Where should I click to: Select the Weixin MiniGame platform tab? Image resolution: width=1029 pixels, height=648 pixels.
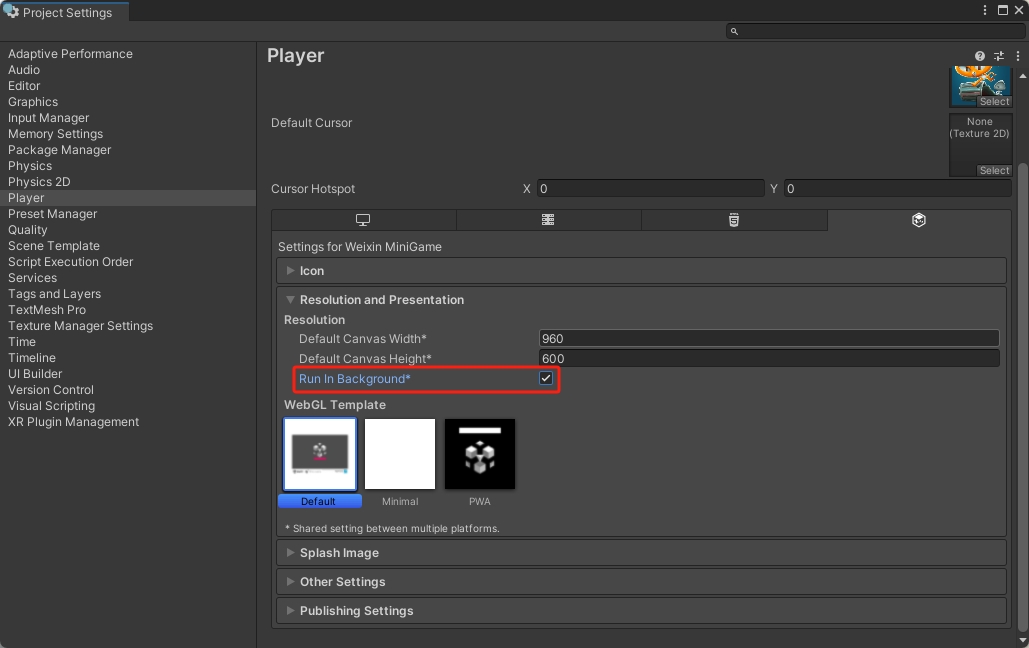click(918, 220)
